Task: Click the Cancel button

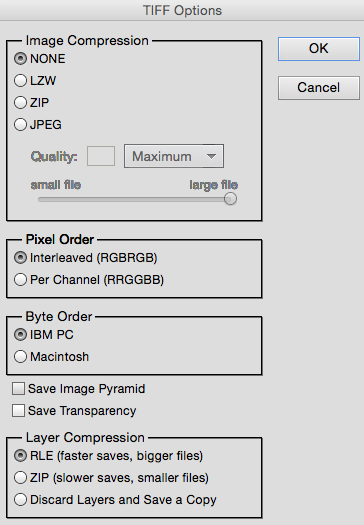Action: coord(319,88)
